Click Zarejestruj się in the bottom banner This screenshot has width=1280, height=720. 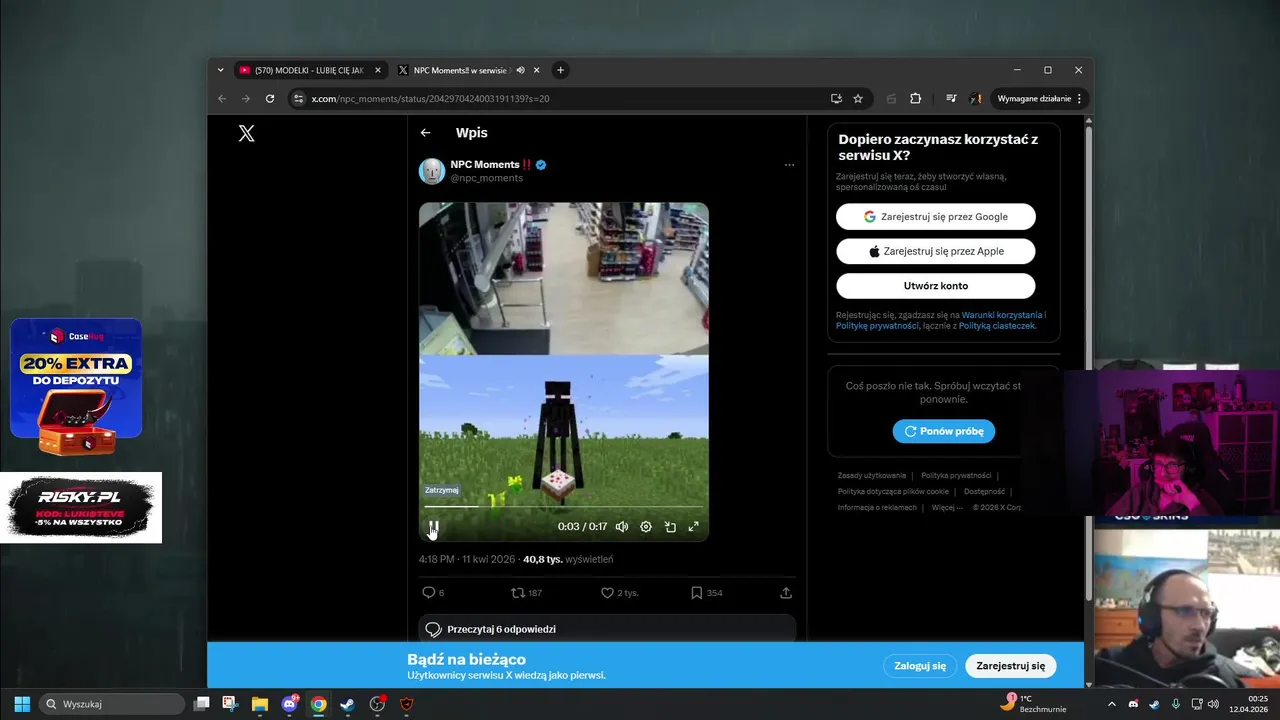click(x=1011, y=666)
